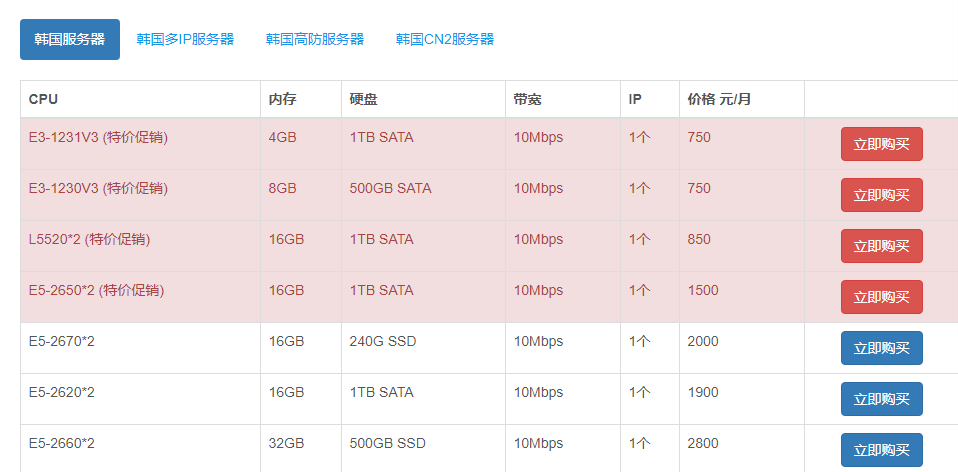Switch to 韩国多IP服务器 tab
This screenshot has width=958, height=472.
(185, 39)
